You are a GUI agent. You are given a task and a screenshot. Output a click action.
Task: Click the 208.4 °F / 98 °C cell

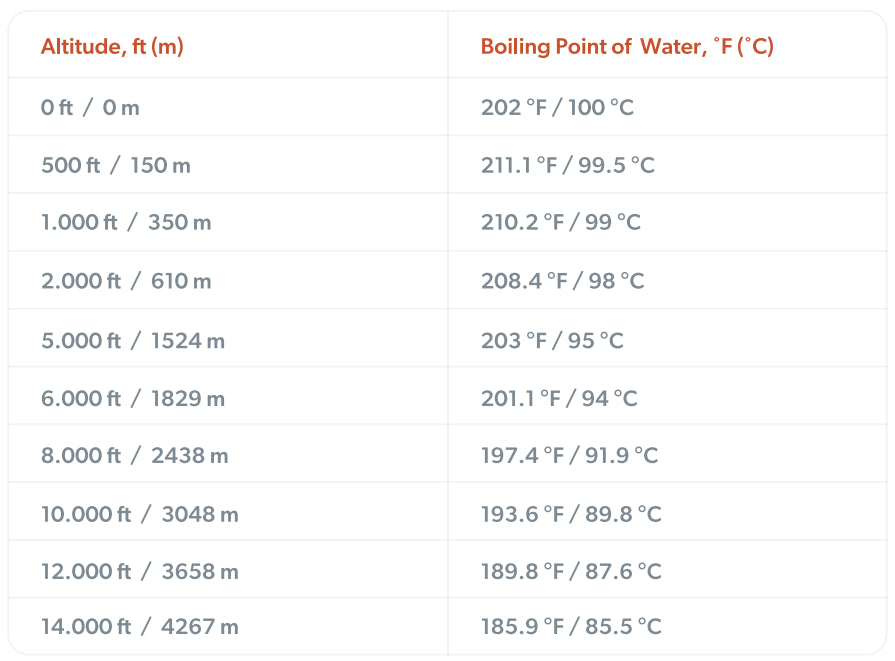(x=562, y=281)
